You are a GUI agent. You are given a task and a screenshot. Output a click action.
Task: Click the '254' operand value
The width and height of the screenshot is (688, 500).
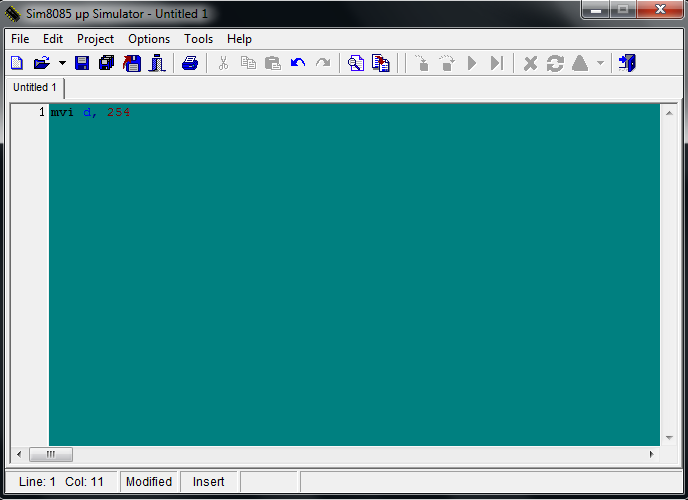(x=118, y=112)
